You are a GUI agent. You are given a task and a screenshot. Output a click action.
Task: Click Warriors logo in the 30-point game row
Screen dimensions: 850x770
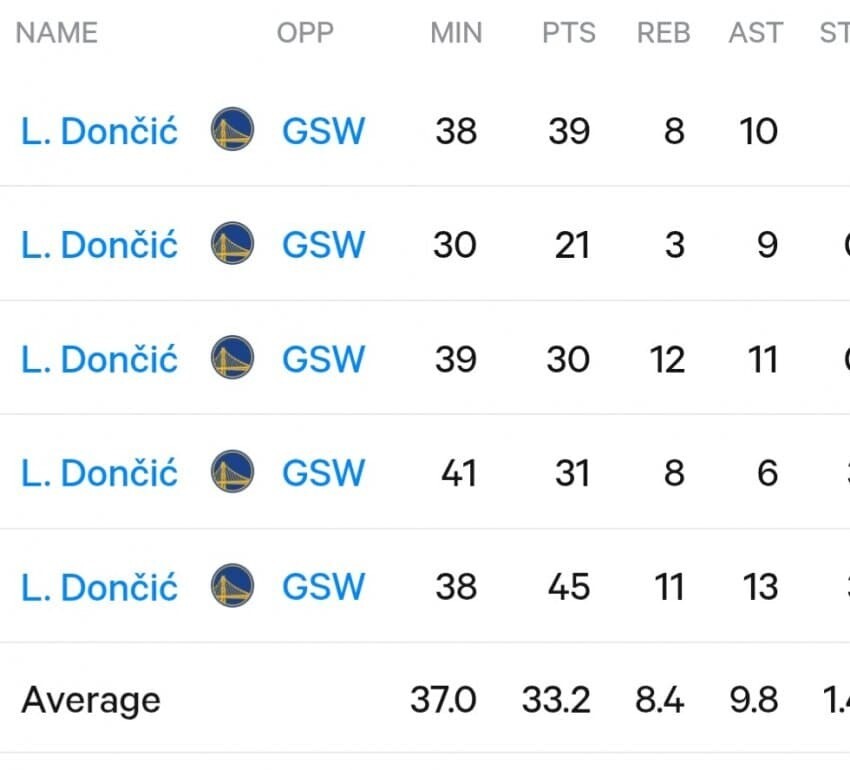pyautogui.click(x=233, y=358)
